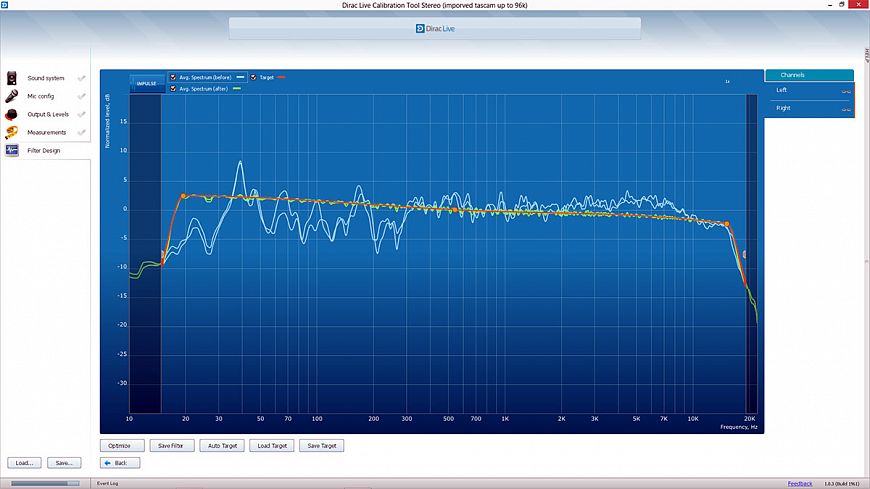The width and height of the screenshot is (870, 489).
Task: Open the Feedback link
Action: pyautogui.click(x=800, y=484)
